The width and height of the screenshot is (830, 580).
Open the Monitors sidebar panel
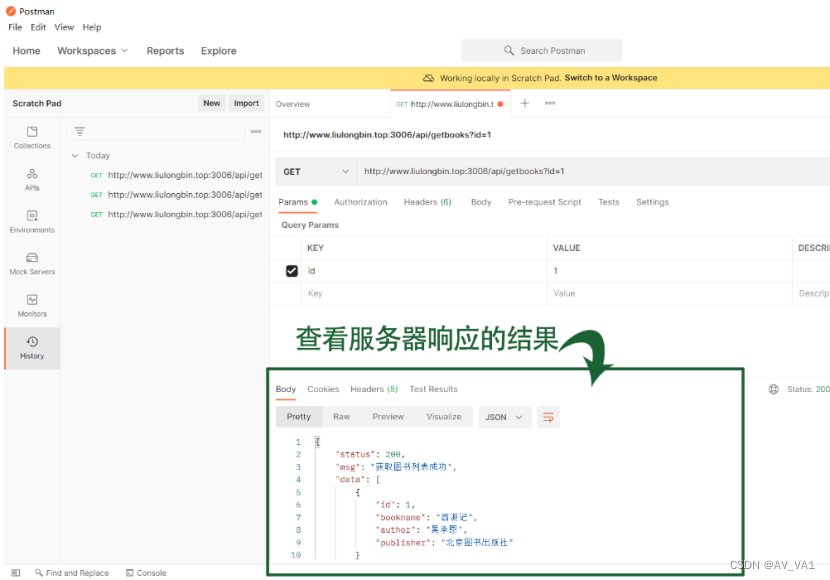coord(32,306)
